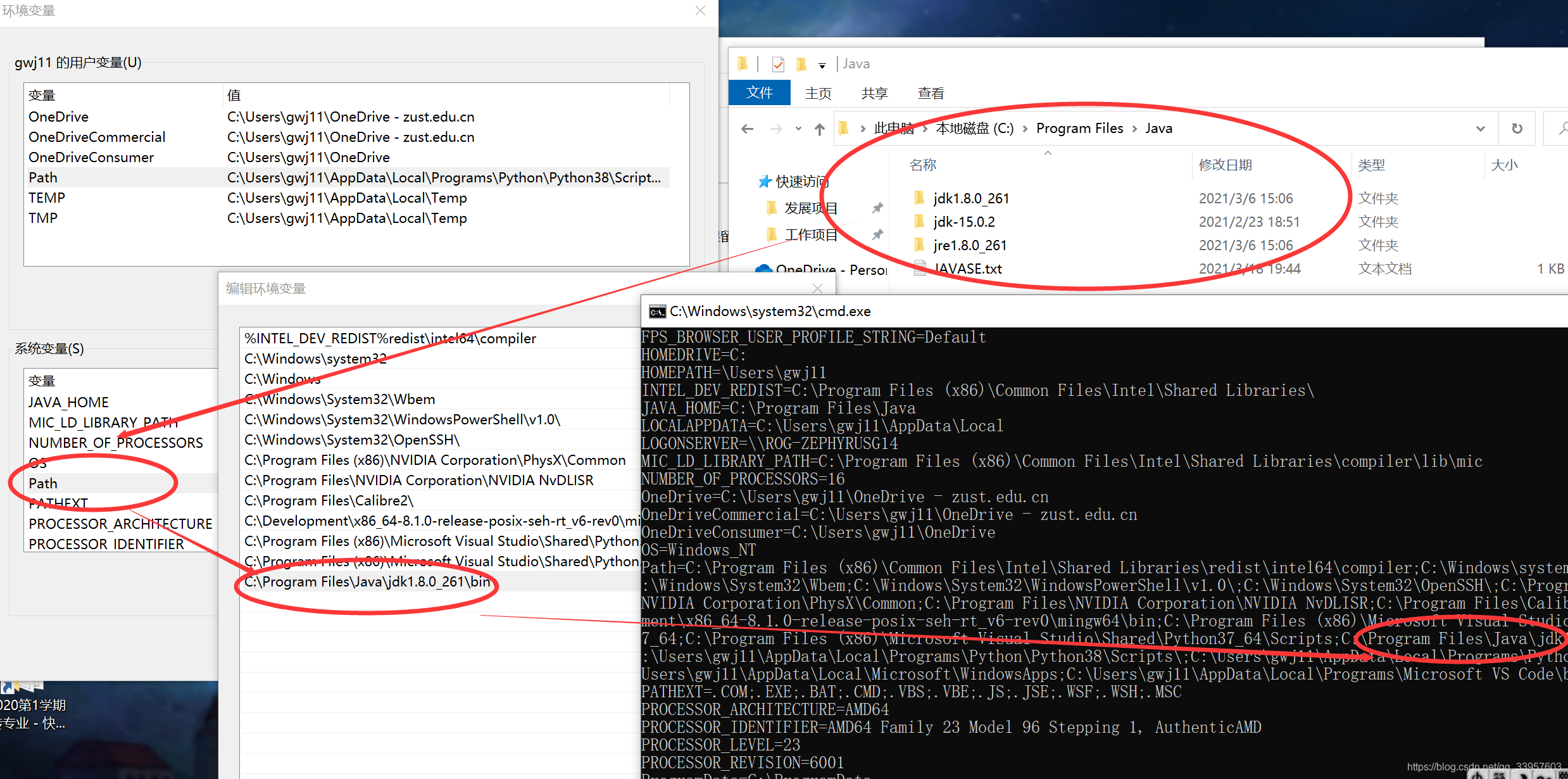Select the OneDriveCommercial user variable row
The width and height of the screenshot is (1568, 779).
point(346,137)
